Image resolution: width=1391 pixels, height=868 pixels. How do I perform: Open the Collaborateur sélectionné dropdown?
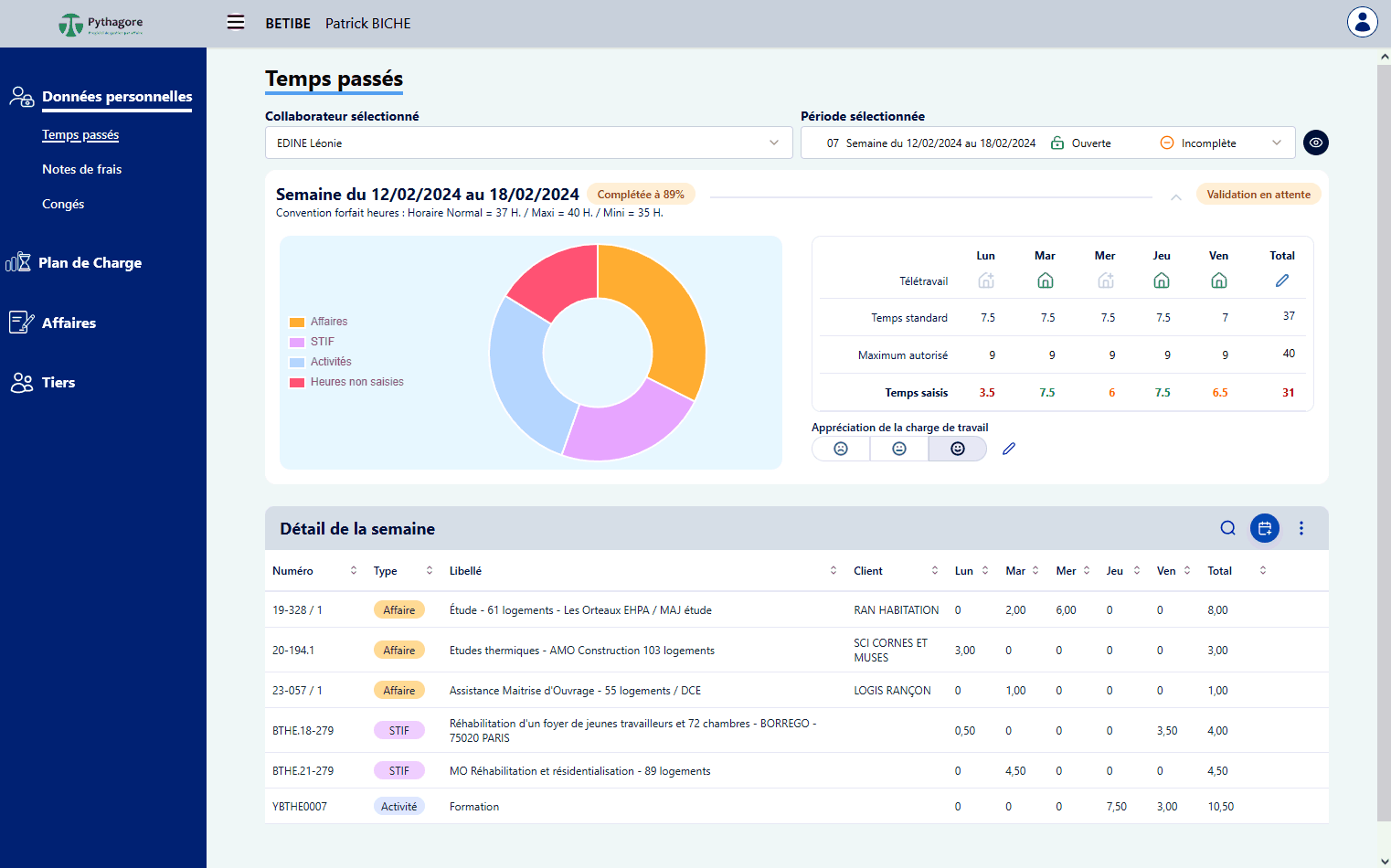click(528, 143)
